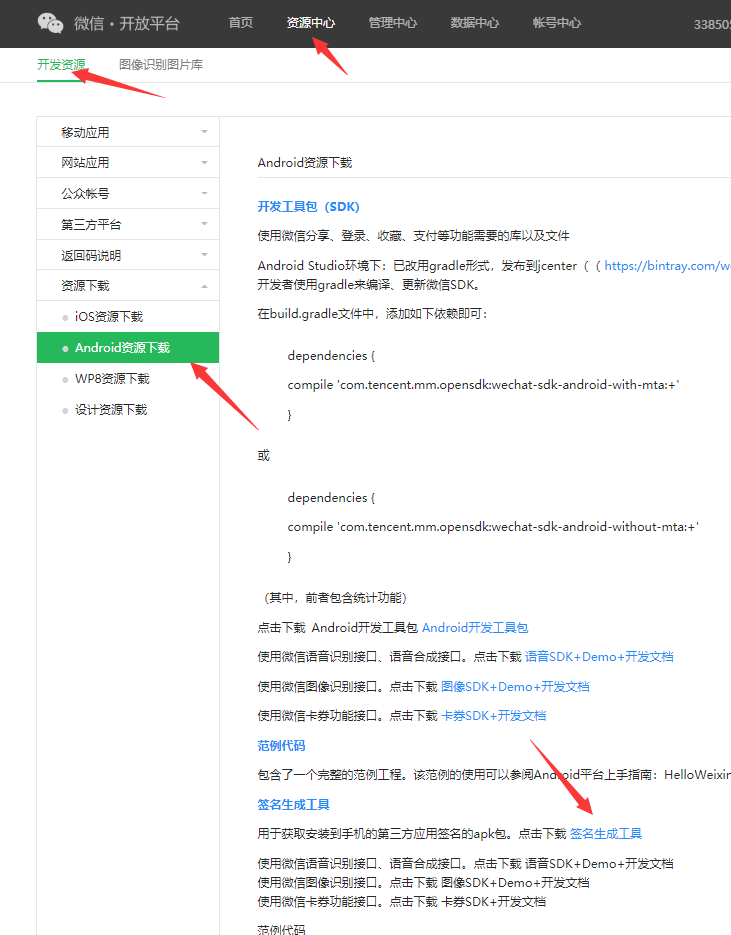Collapse the 资源下载 sidebar section
731x935 pixels.
coord(127,286)
